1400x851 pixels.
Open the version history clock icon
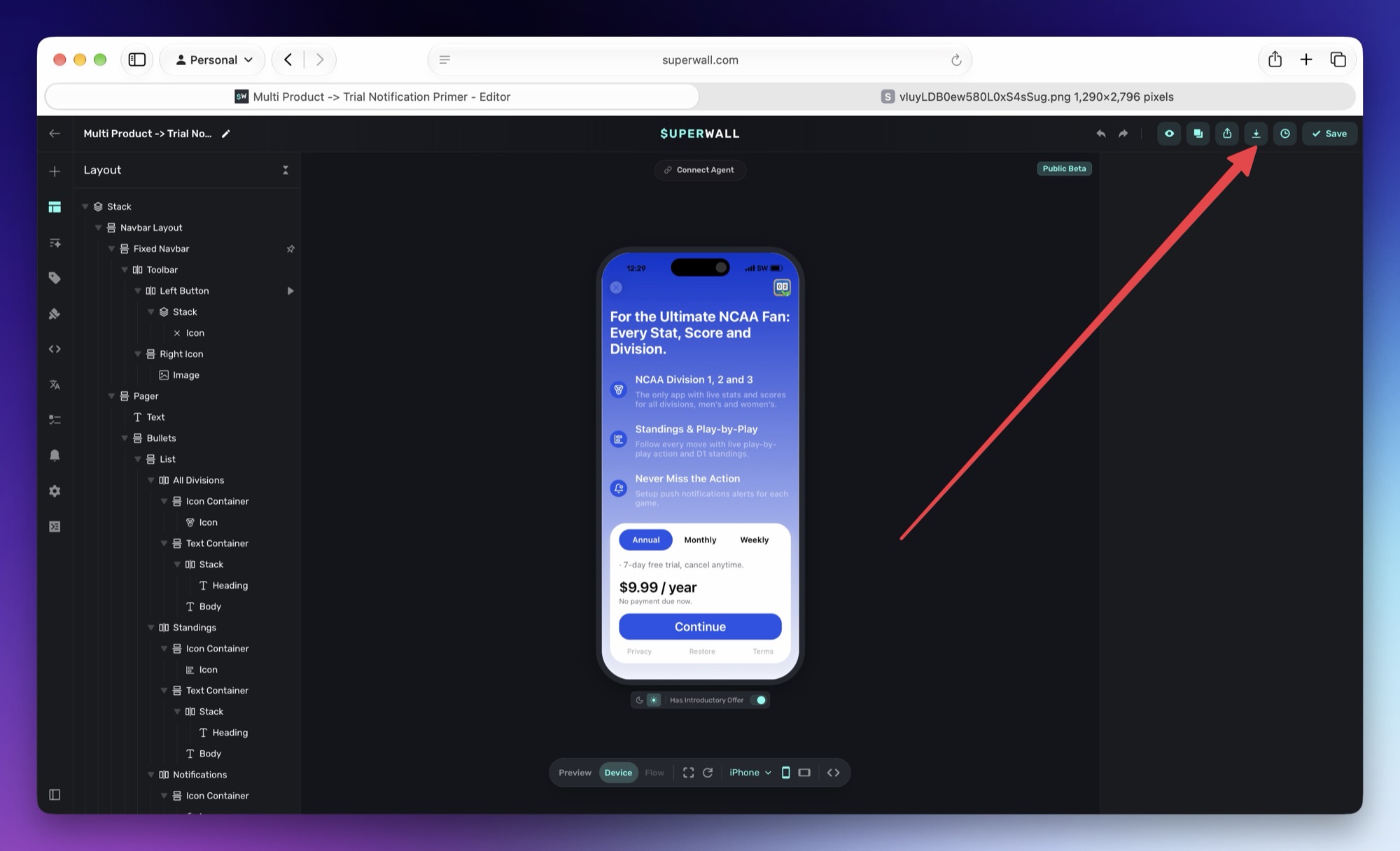(x=1285, y=134)
